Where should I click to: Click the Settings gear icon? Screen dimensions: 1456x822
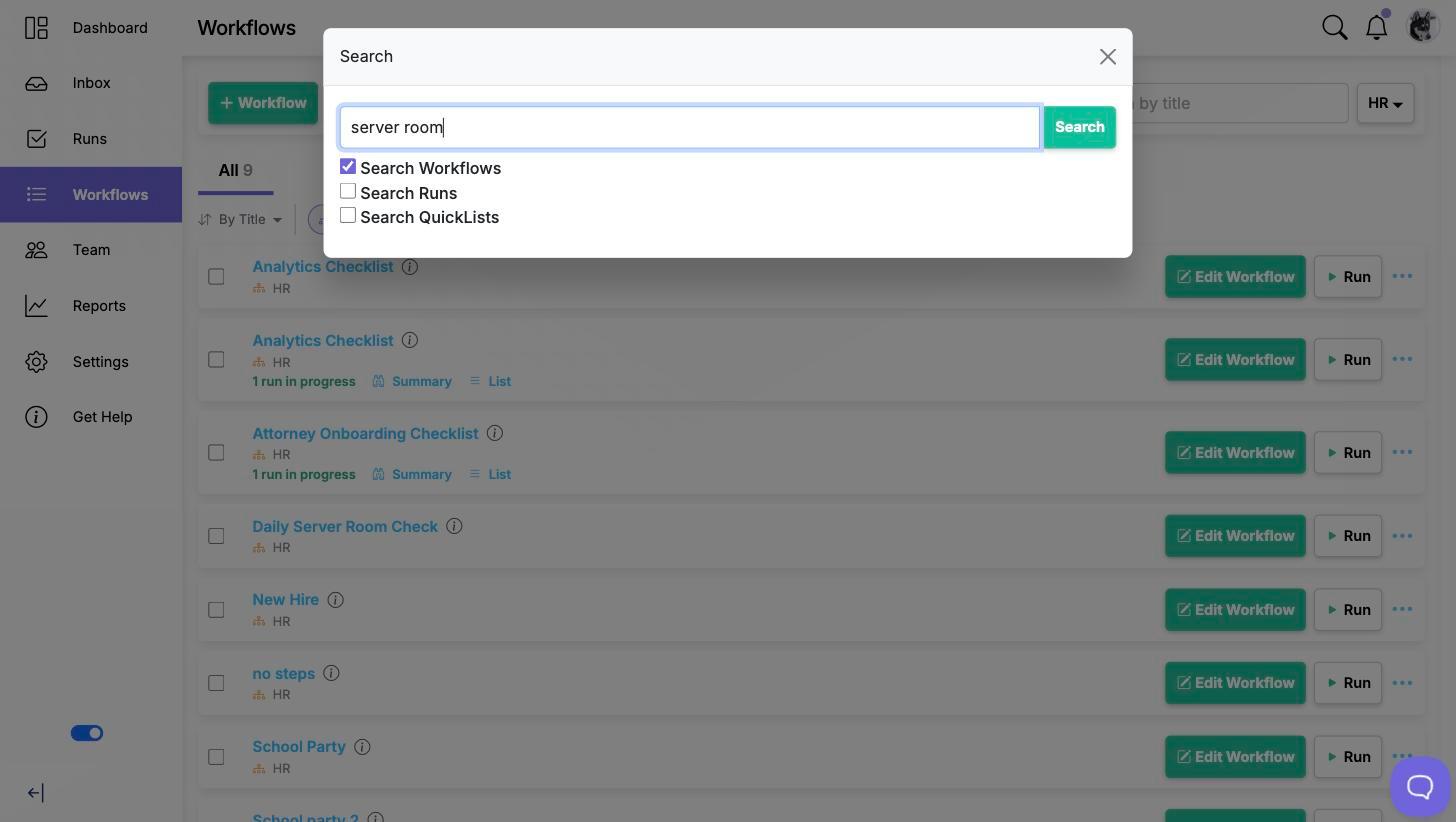click(36, 362)
